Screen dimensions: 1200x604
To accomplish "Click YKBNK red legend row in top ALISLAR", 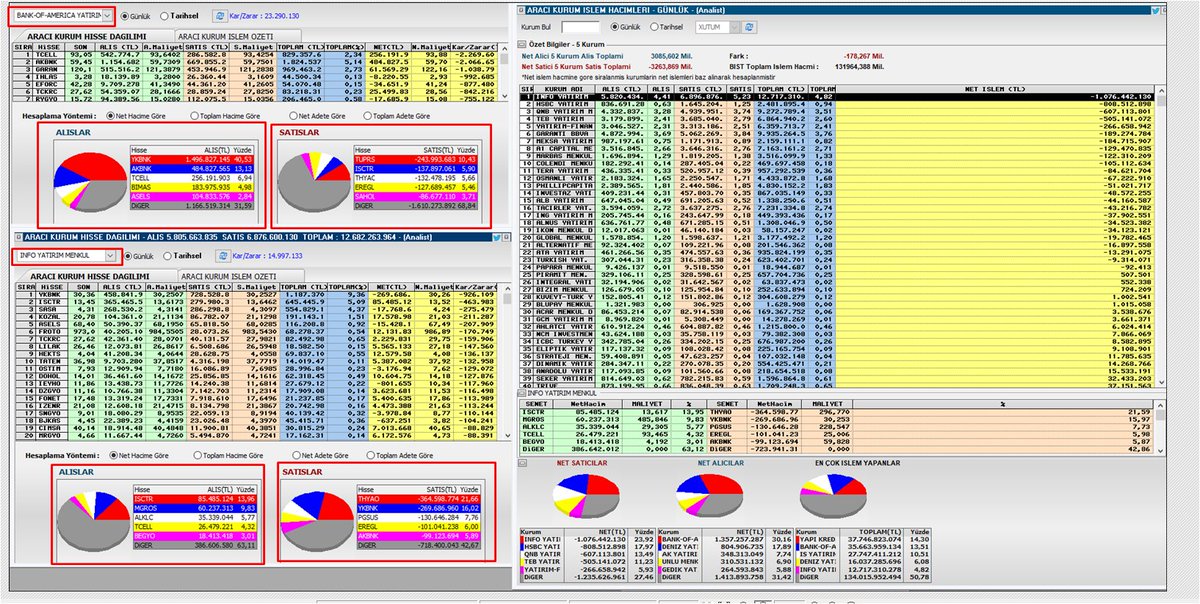I will point(191,158).
